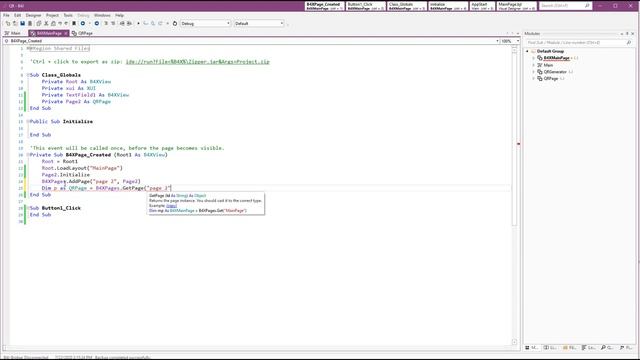Click the New project toolbar icon

(x=8, y=24)
